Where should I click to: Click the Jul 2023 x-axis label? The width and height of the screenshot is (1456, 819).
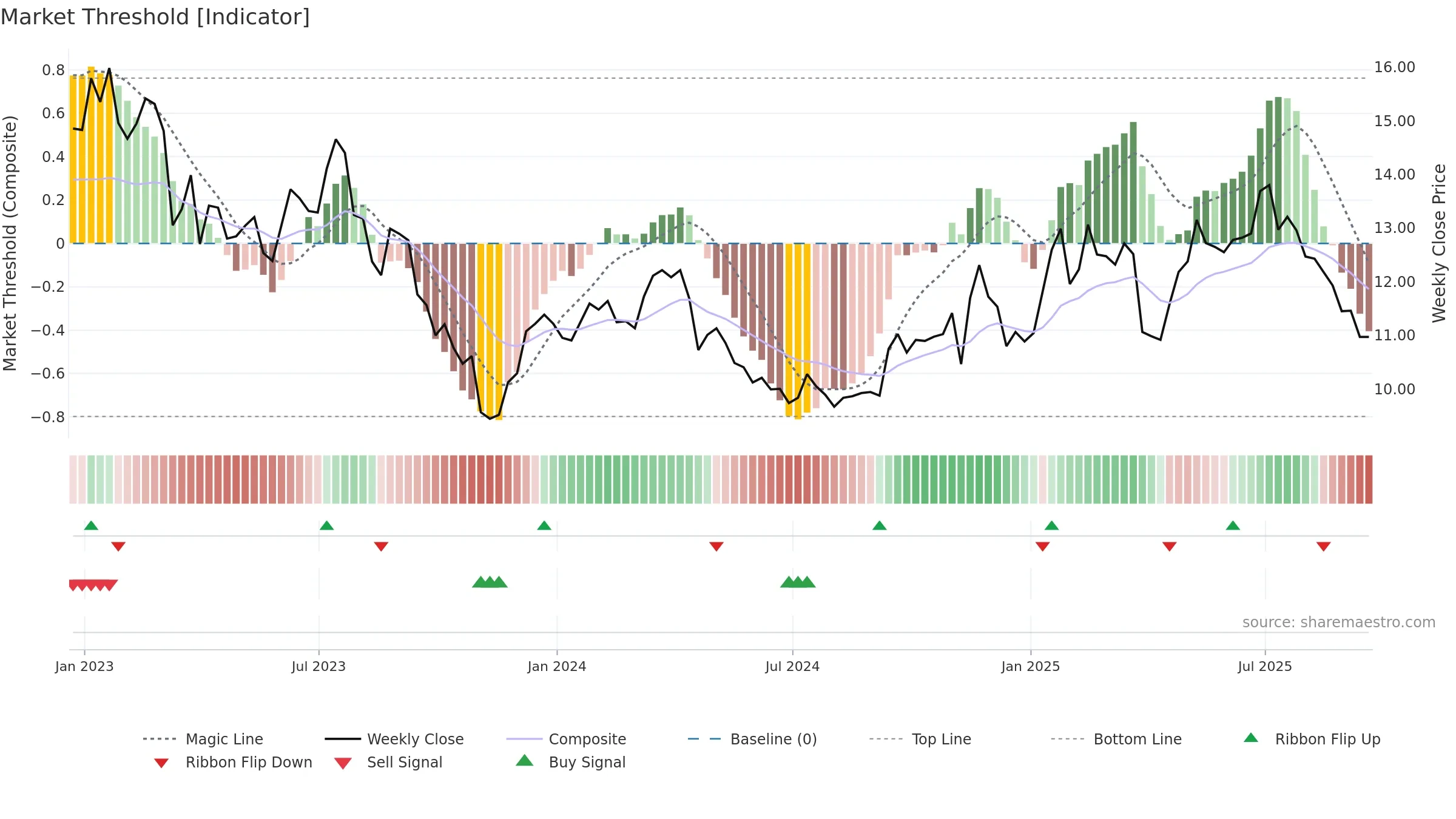point(318,666)
